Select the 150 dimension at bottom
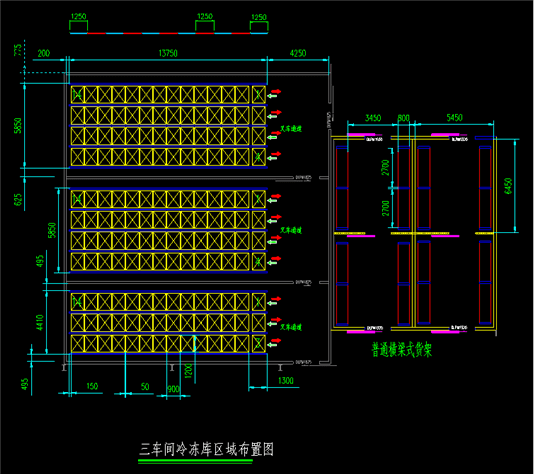The width and height of the screenshot is (534, 474). [92, 386]
